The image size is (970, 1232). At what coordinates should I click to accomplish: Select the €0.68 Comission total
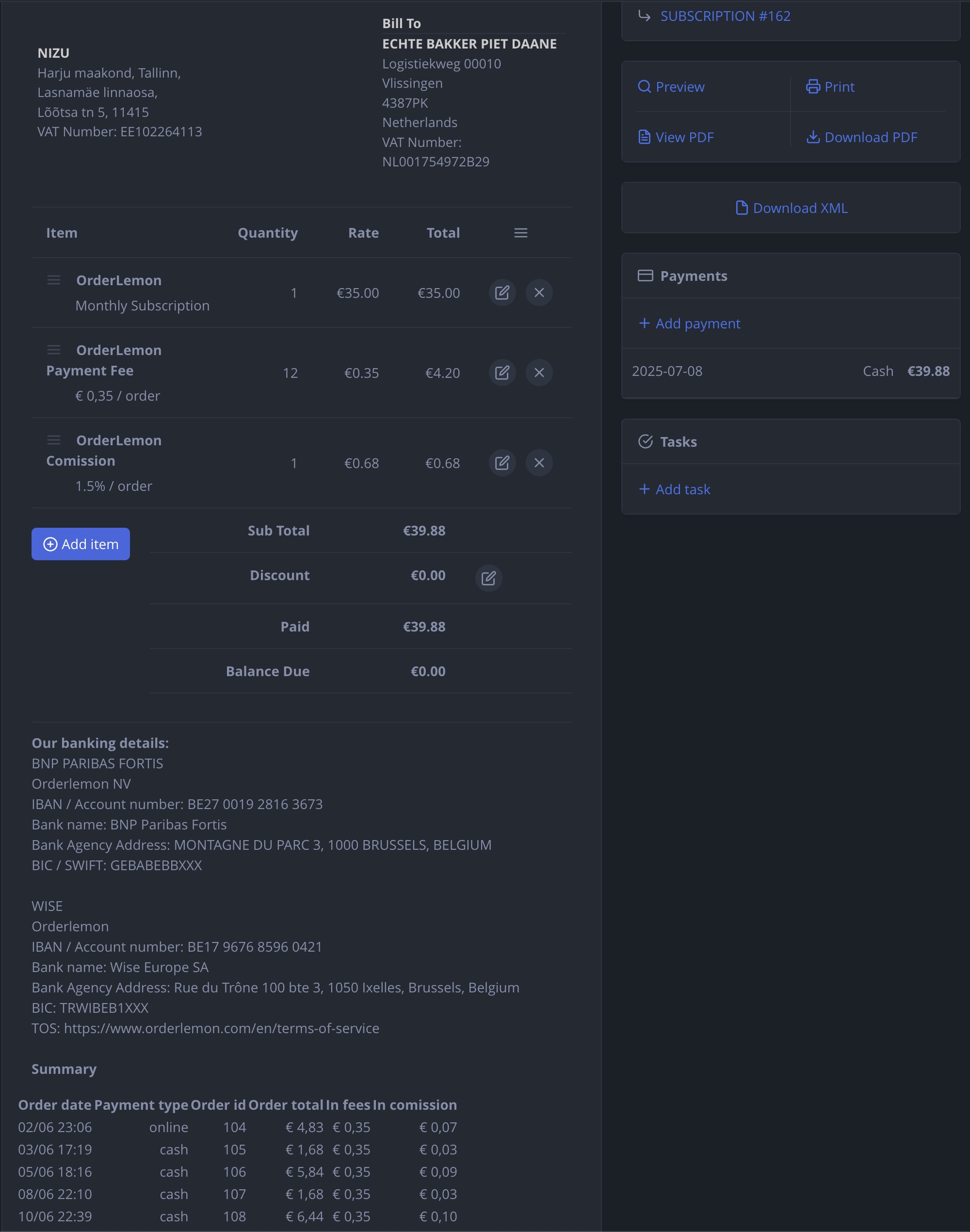click(442, 464)
